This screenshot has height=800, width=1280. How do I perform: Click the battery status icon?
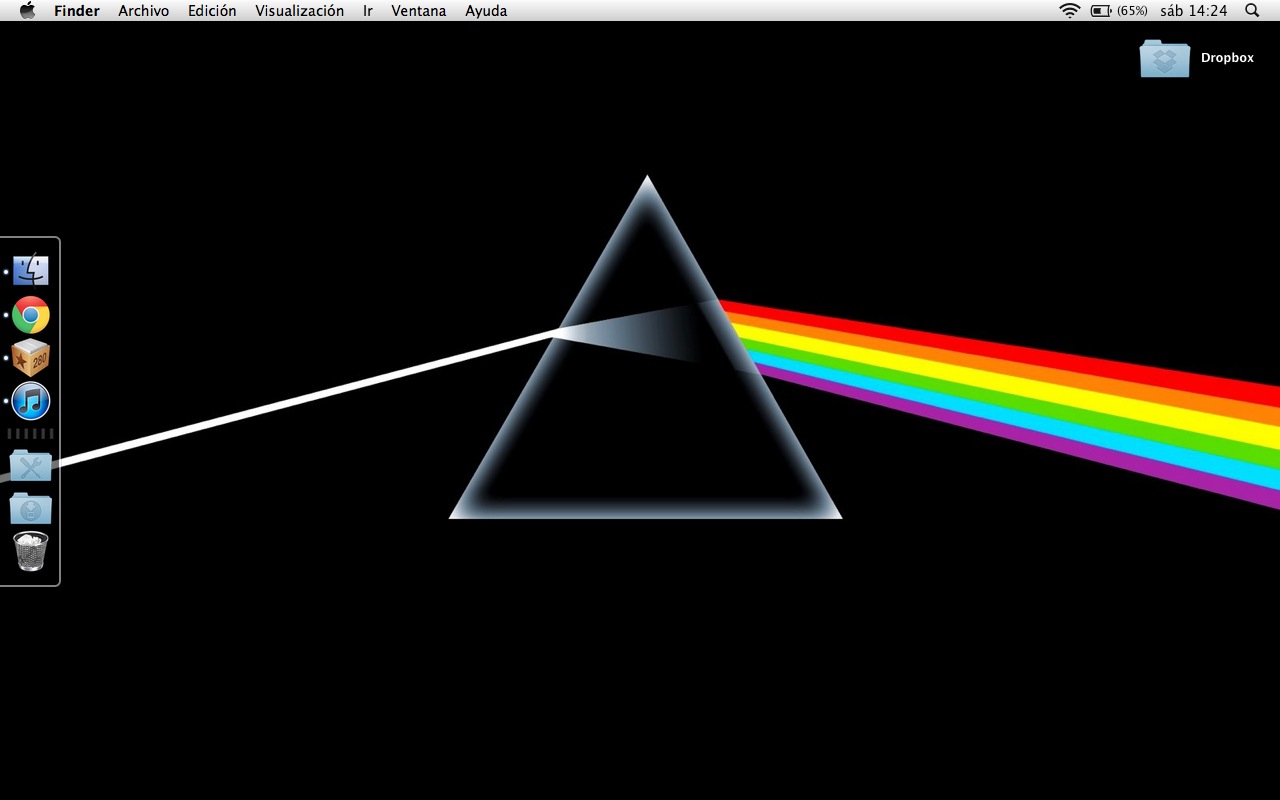(1101, 11)
